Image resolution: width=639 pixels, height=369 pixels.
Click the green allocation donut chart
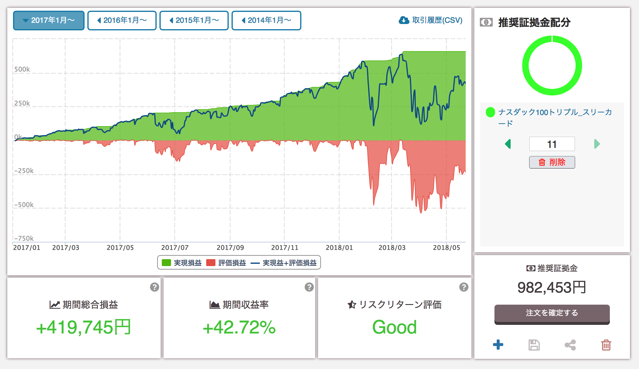click(552, 66)
